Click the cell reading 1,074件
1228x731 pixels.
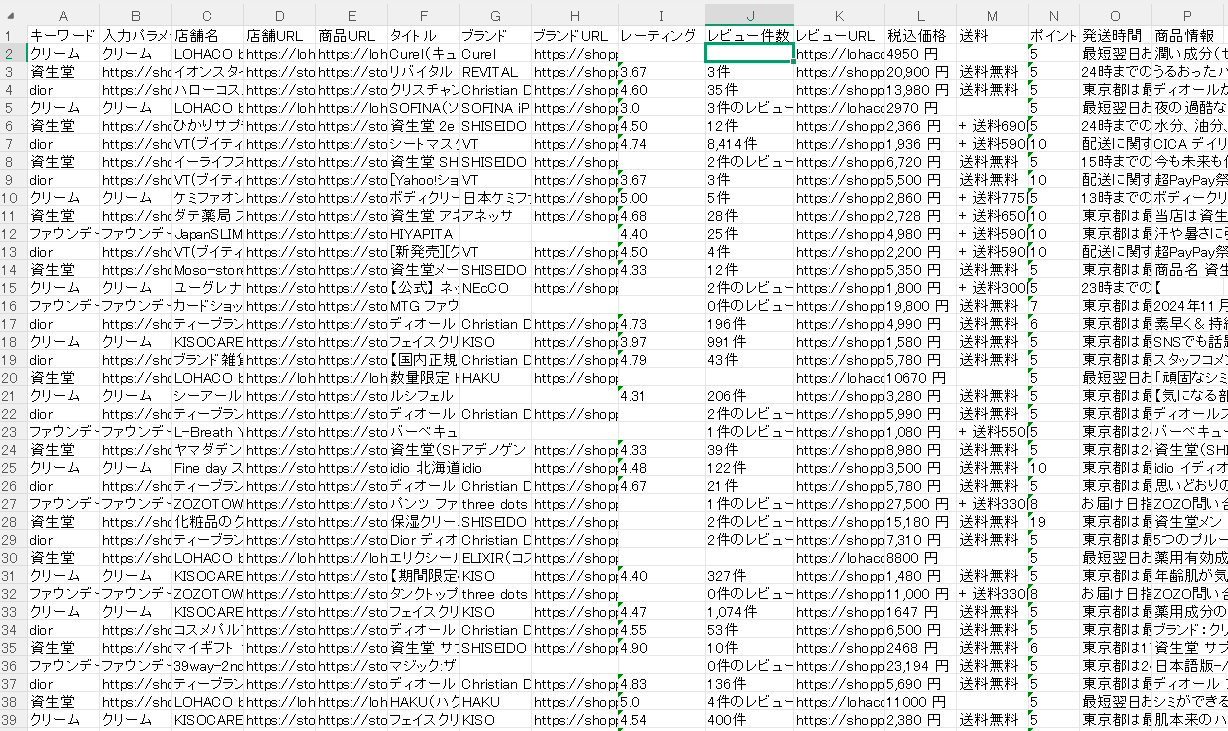[x=749, y=612]
